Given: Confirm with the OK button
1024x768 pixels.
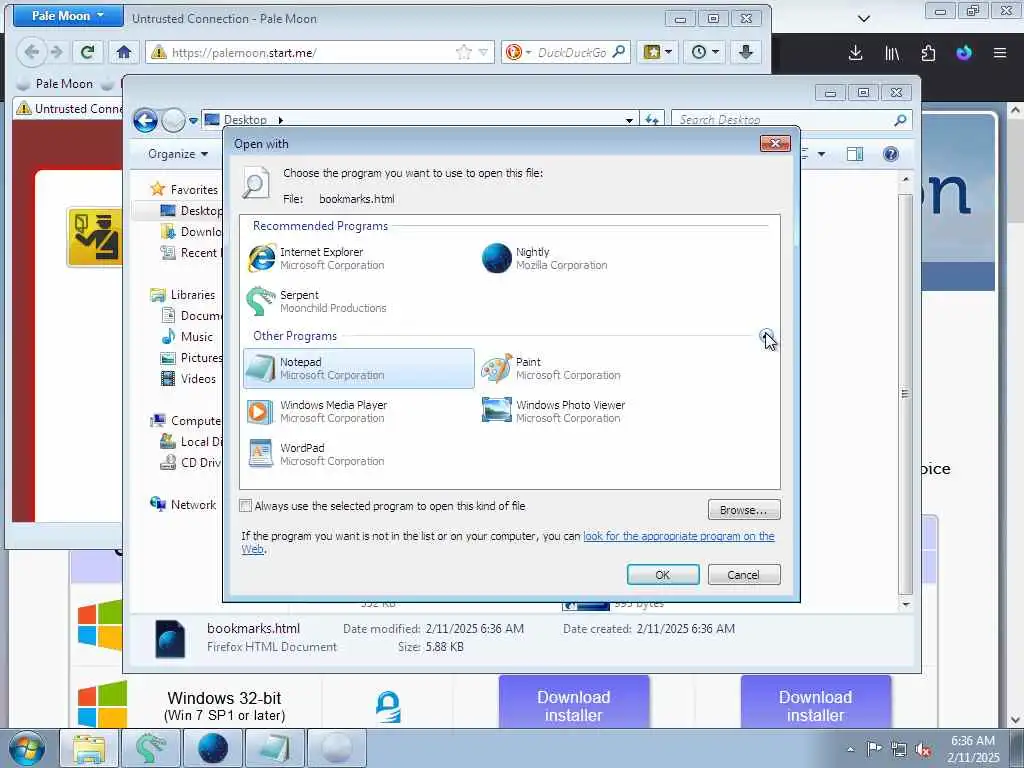Looking at the screenshot, I should point(663,575).
